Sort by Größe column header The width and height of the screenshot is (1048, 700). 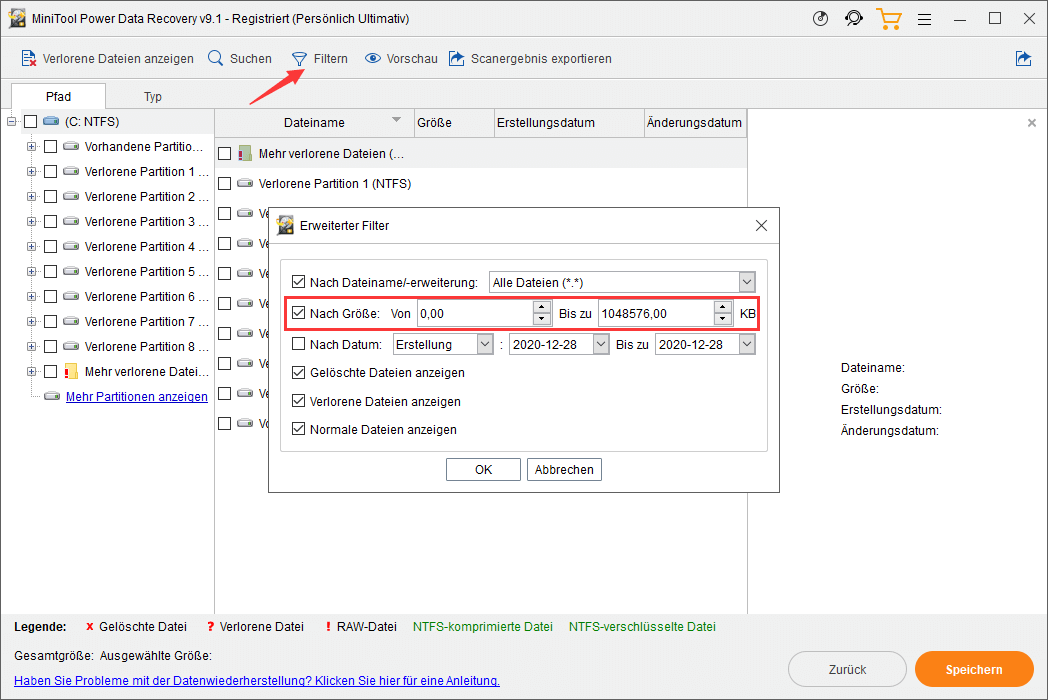coord(454,122)
